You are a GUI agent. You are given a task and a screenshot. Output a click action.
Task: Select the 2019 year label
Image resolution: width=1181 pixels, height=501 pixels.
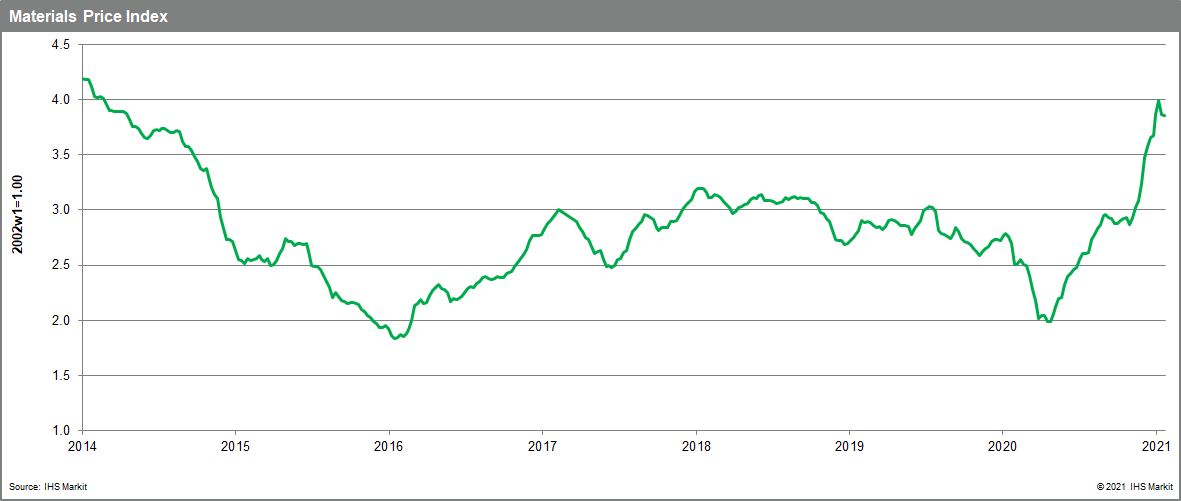coord(848,446)
